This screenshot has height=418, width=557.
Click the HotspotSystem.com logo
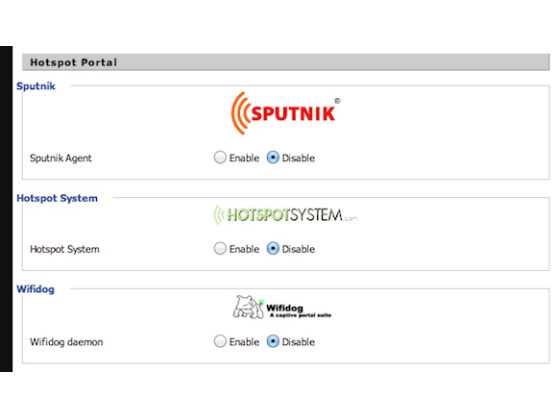click(x=285, y=215)
